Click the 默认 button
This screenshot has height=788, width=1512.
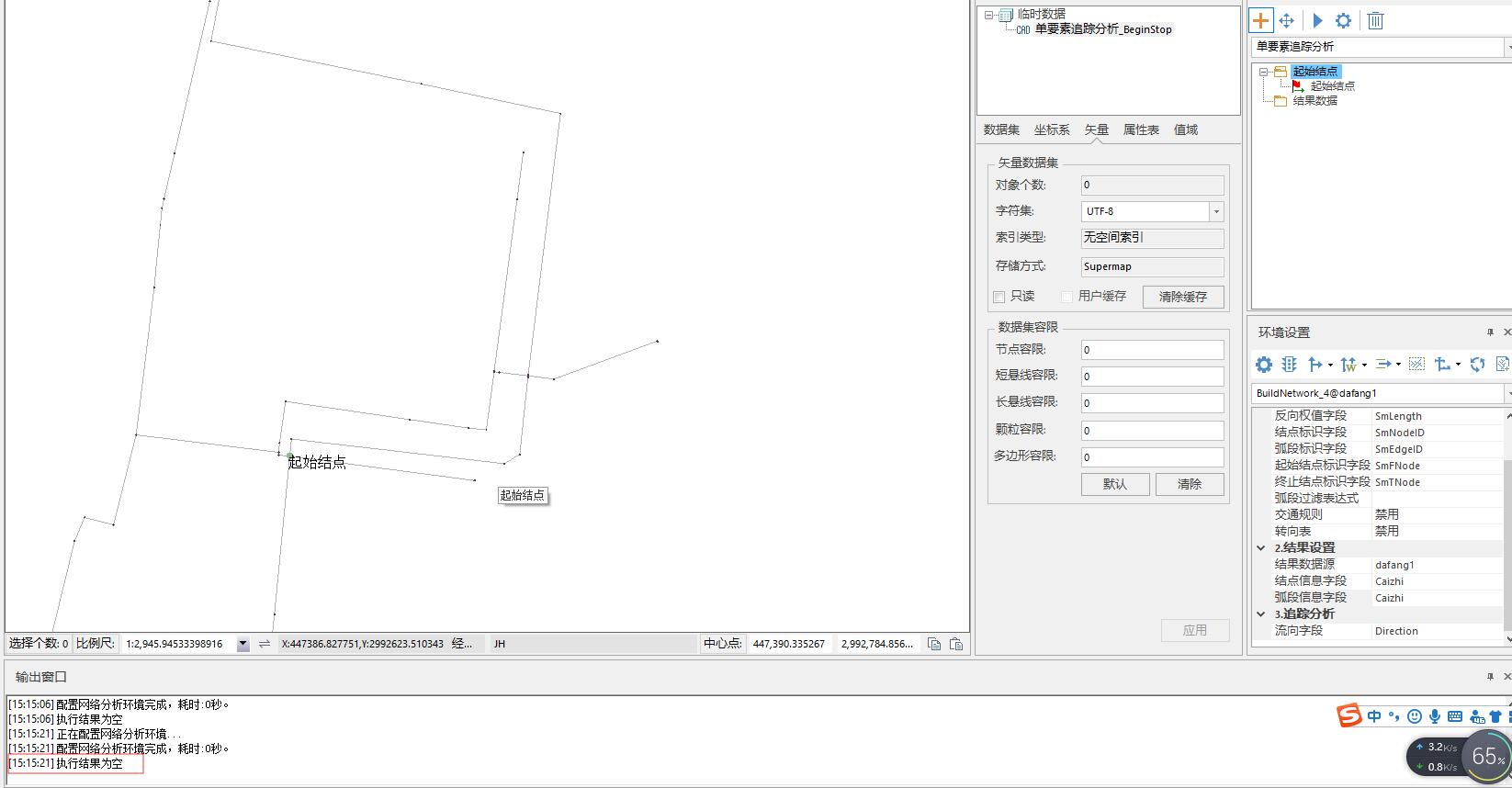click(1115, 484)
